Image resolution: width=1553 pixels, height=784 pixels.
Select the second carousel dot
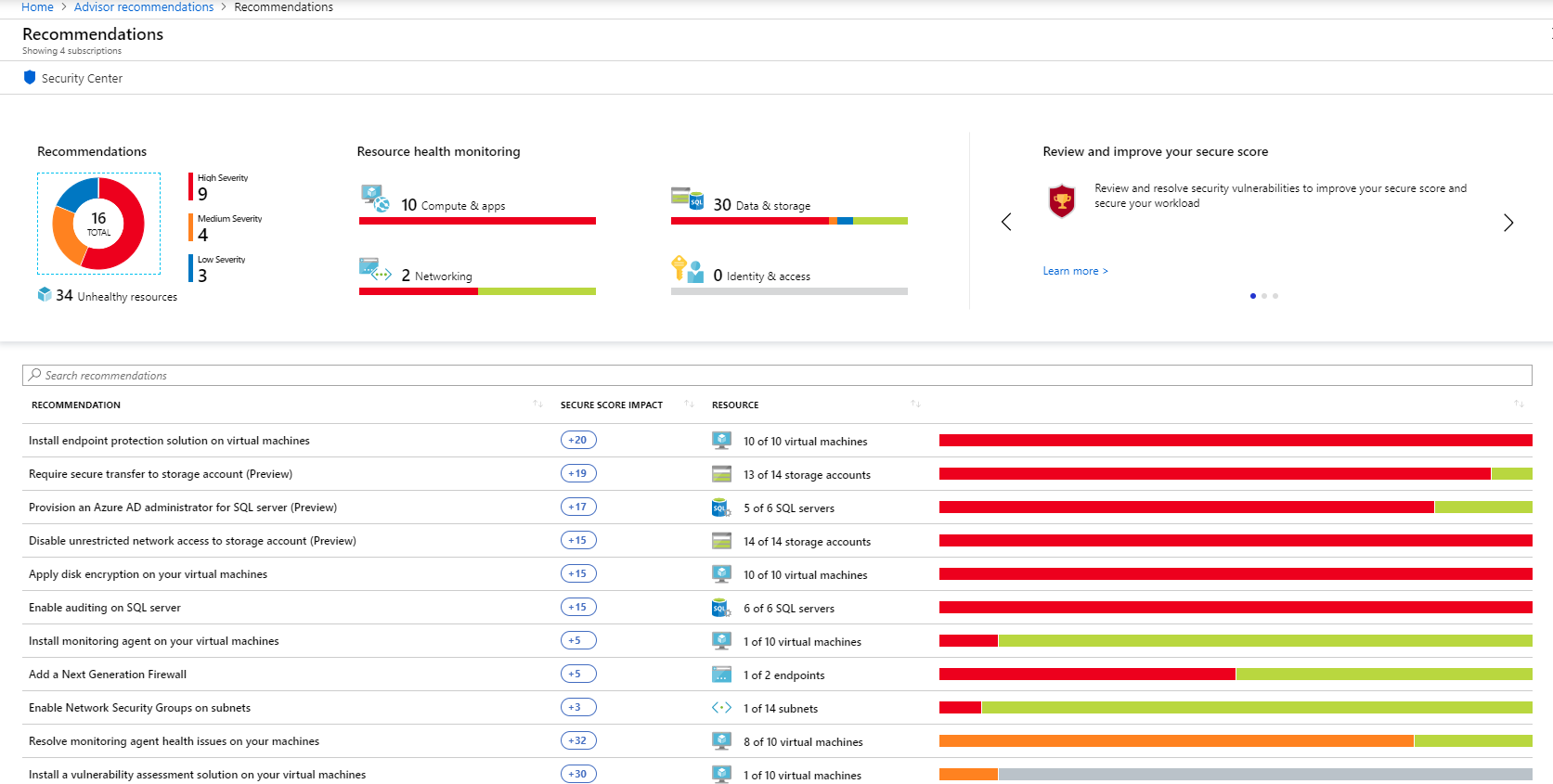click(1264, 296)
